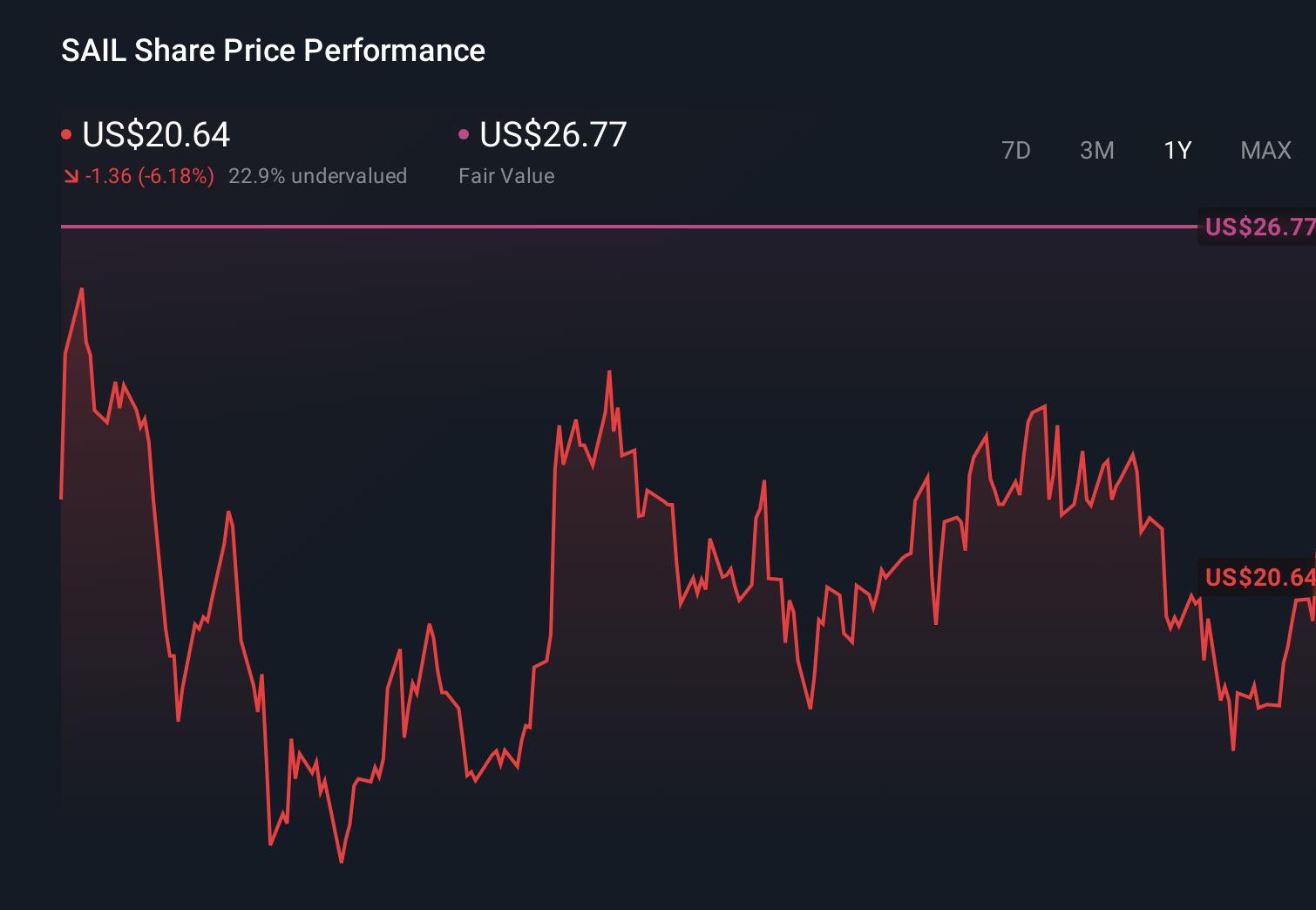Viewport: 1316px width, 910px height.
Task: Click the downward arrow next to -1.36
Action: (71, 175)
